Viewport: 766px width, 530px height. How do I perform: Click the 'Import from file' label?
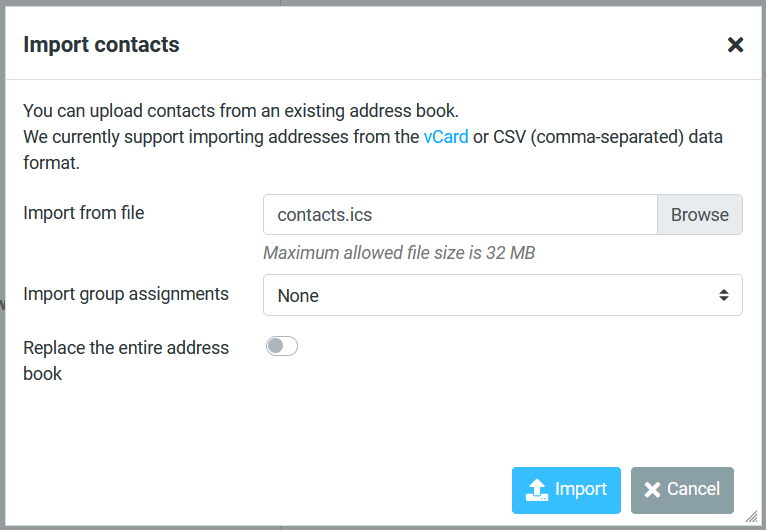coord(84,212)
